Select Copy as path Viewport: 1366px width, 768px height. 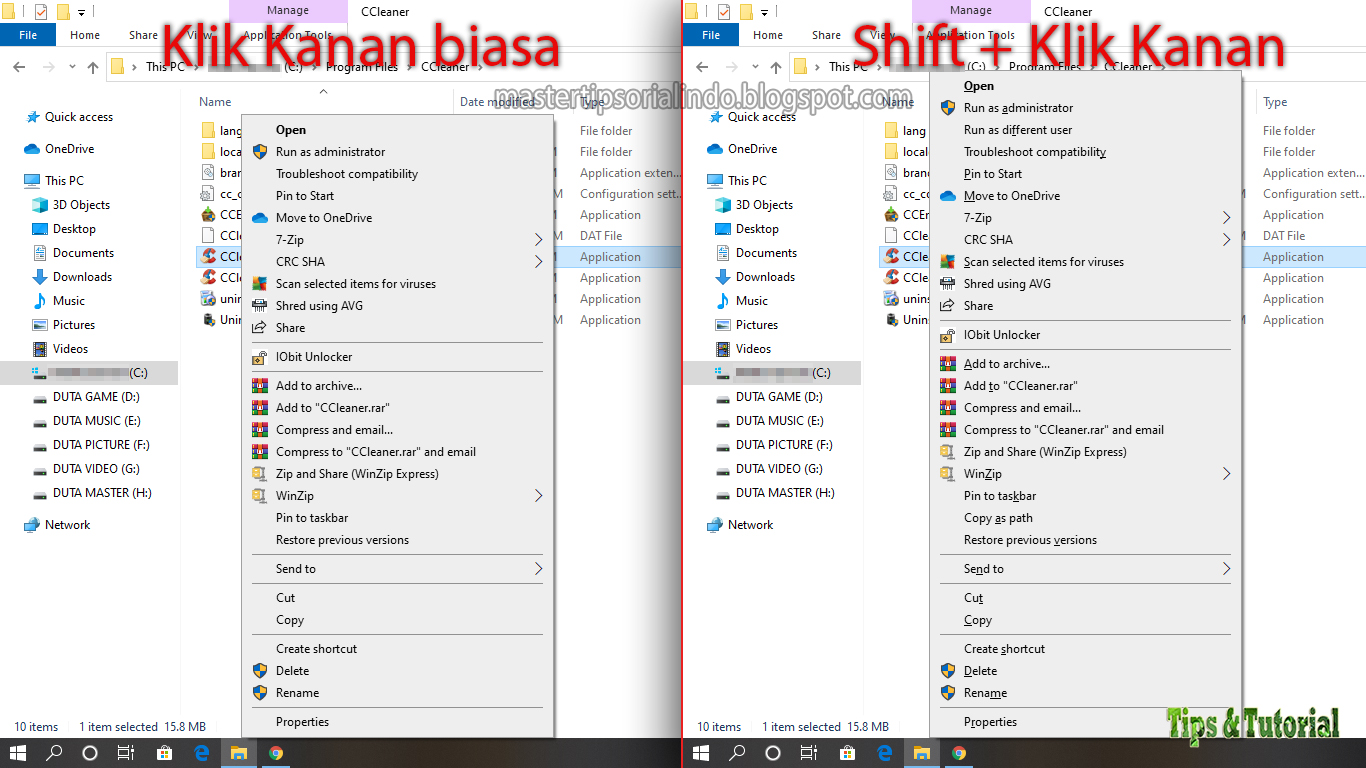pyautogui.click(x=999, y=517)
